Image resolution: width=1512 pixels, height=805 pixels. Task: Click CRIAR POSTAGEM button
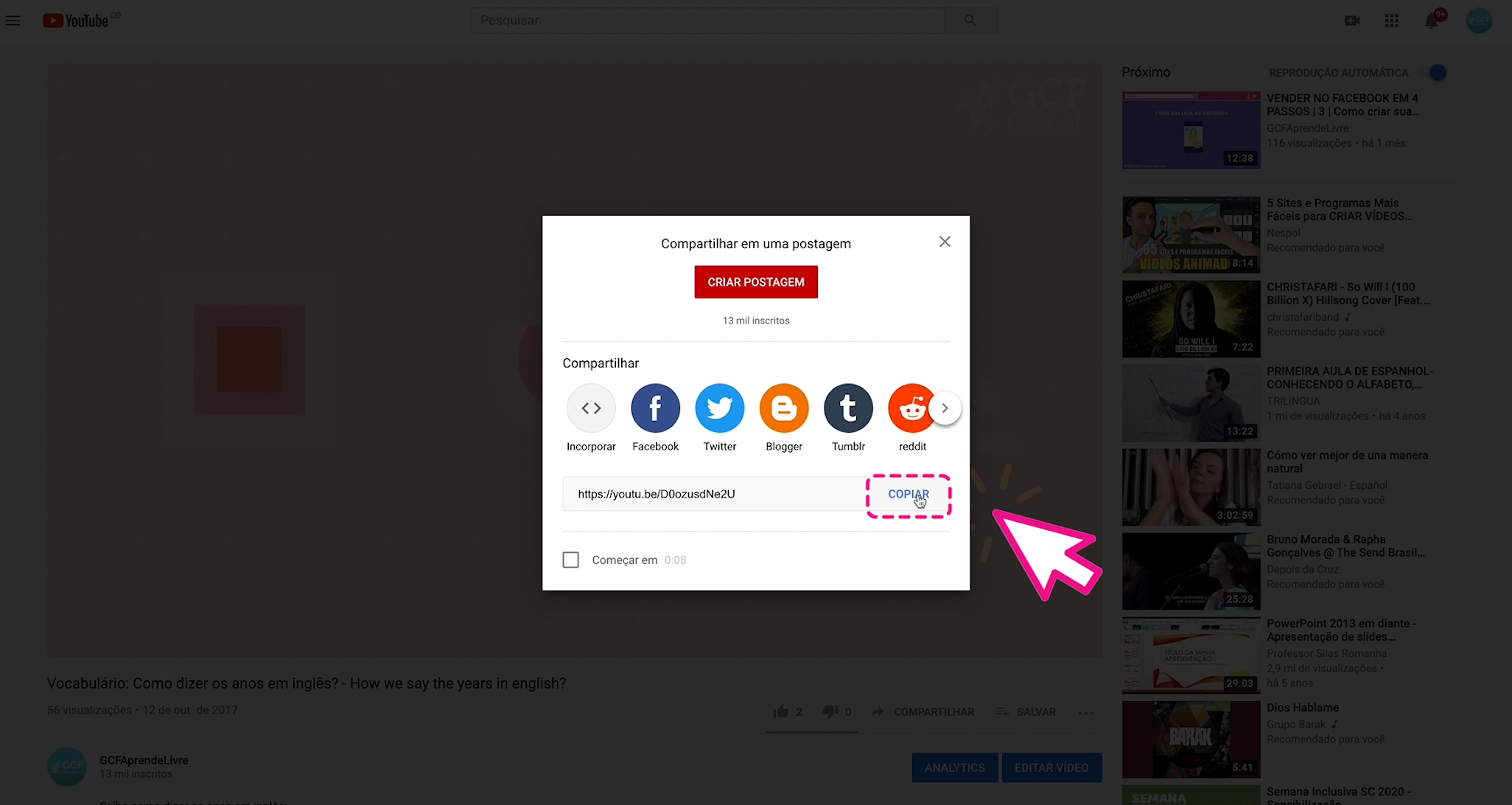[x=756, y=282]
